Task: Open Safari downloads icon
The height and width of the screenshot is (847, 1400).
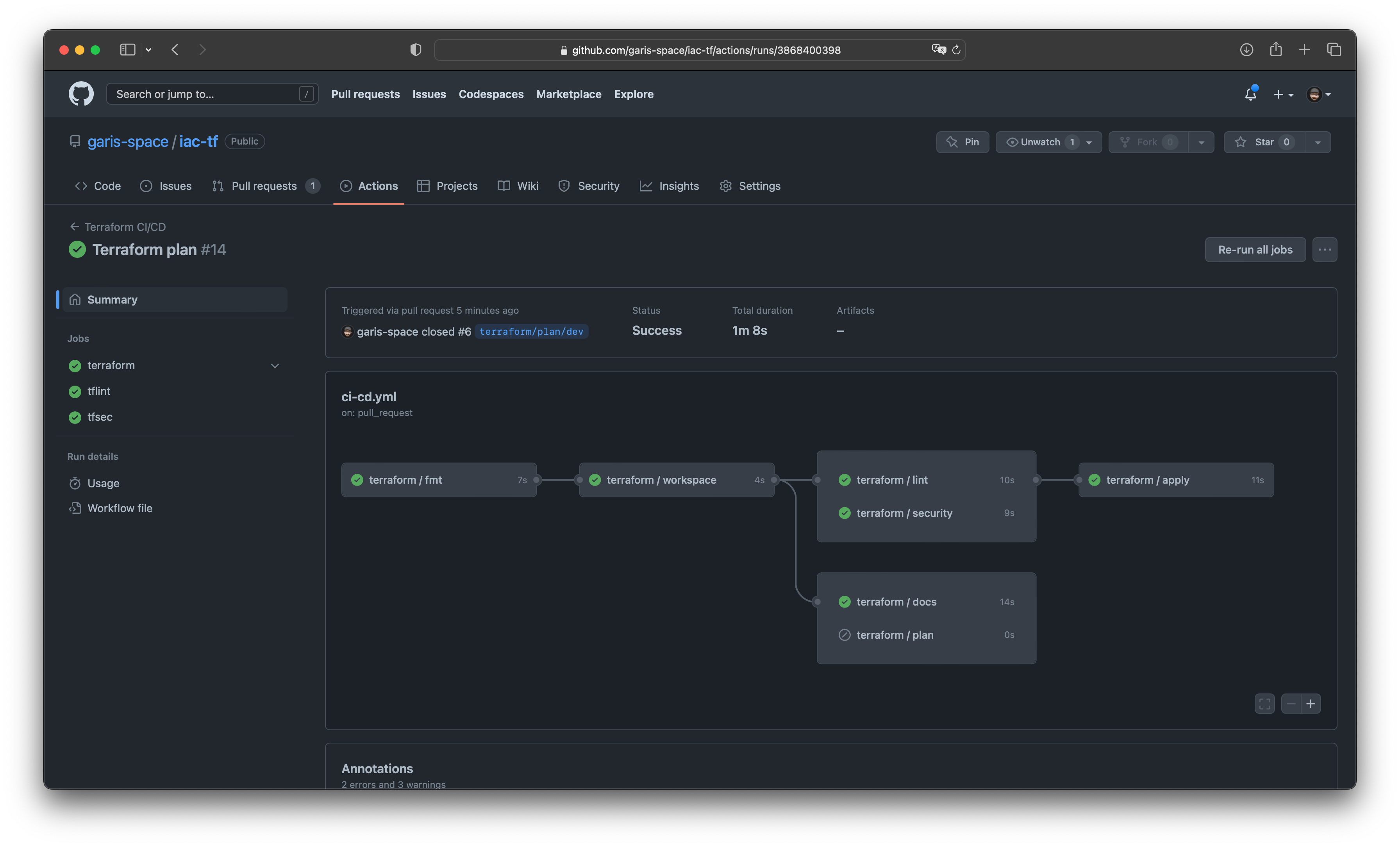Action: coord(1246,50)
